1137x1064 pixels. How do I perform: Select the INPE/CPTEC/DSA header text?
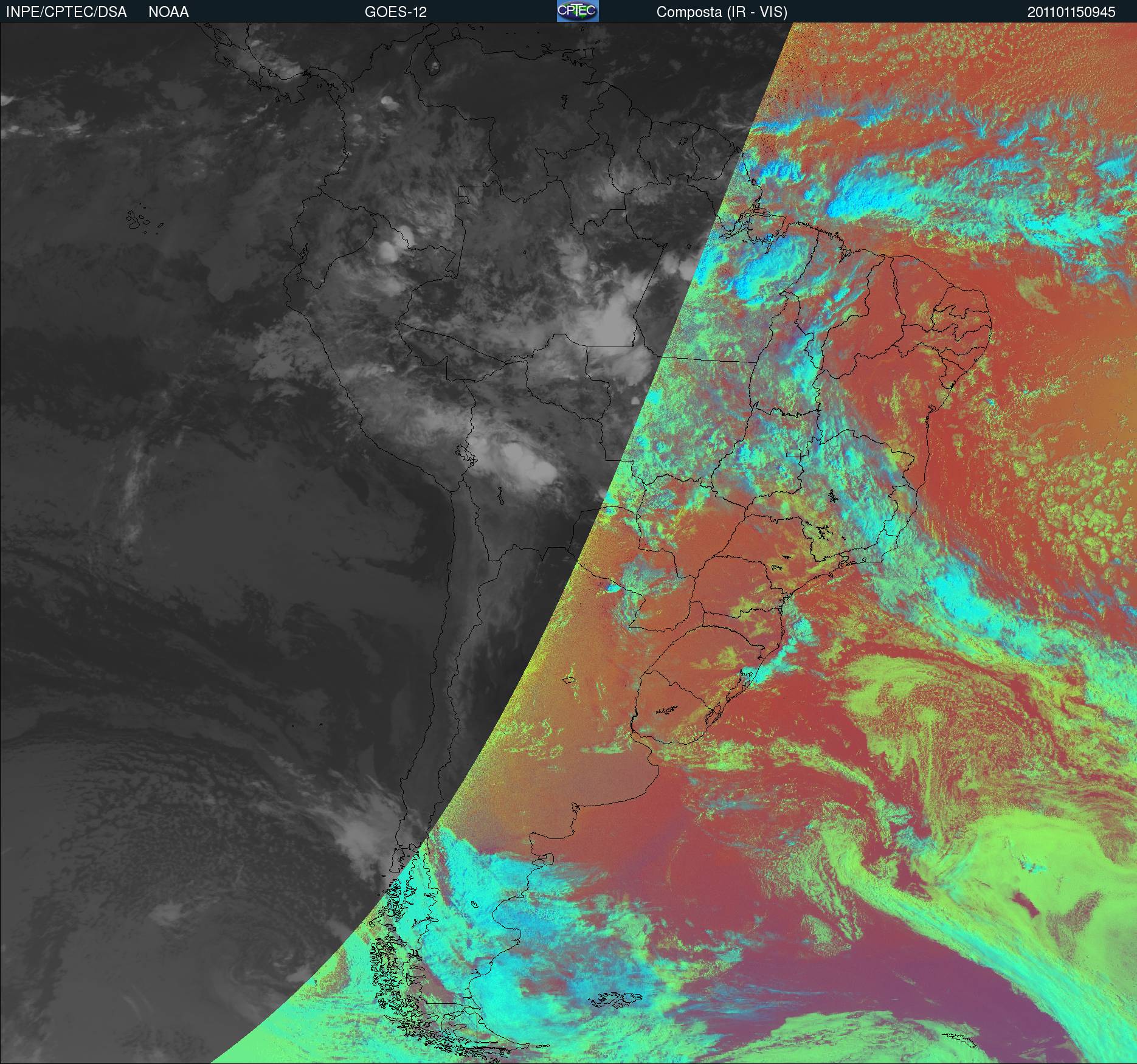tap(66, 12)
